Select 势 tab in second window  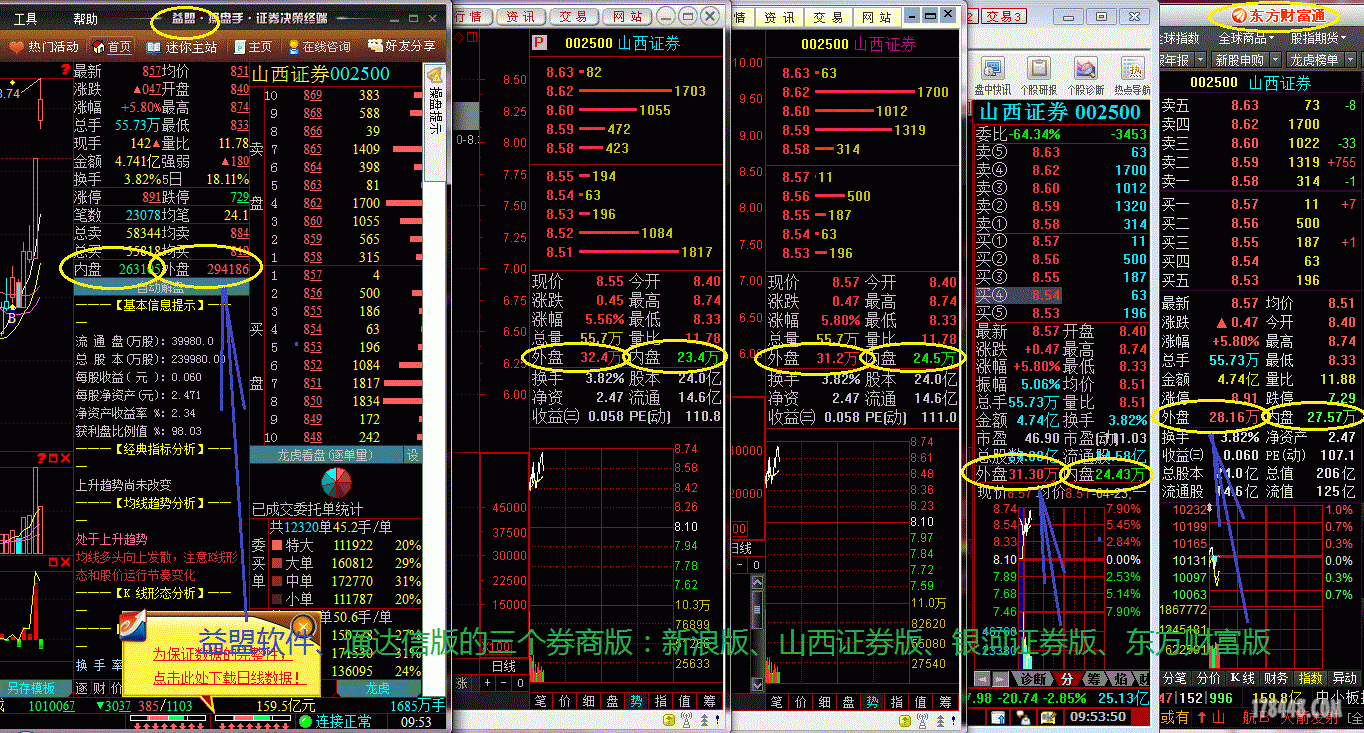pyautogui.click(x=634, y=701)
